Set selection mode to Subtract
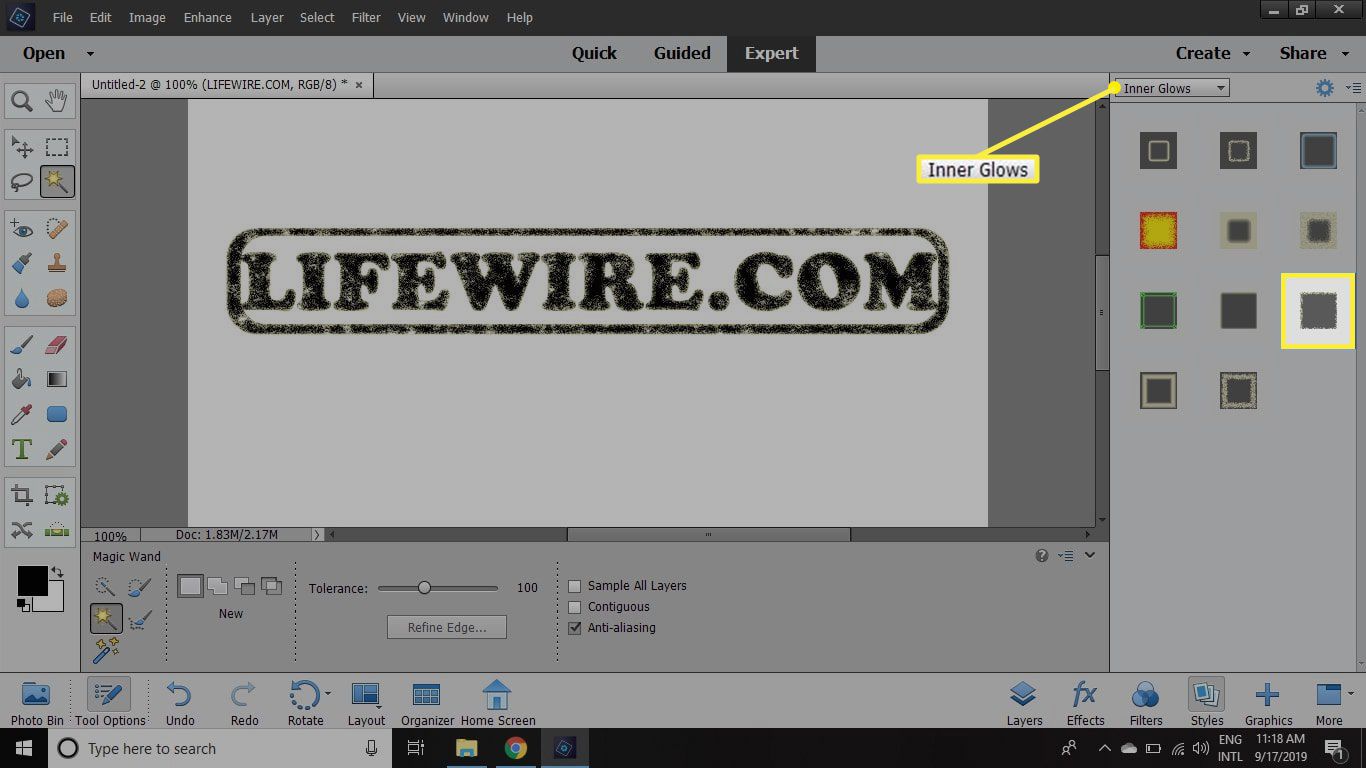 click(x=244, y=586)
